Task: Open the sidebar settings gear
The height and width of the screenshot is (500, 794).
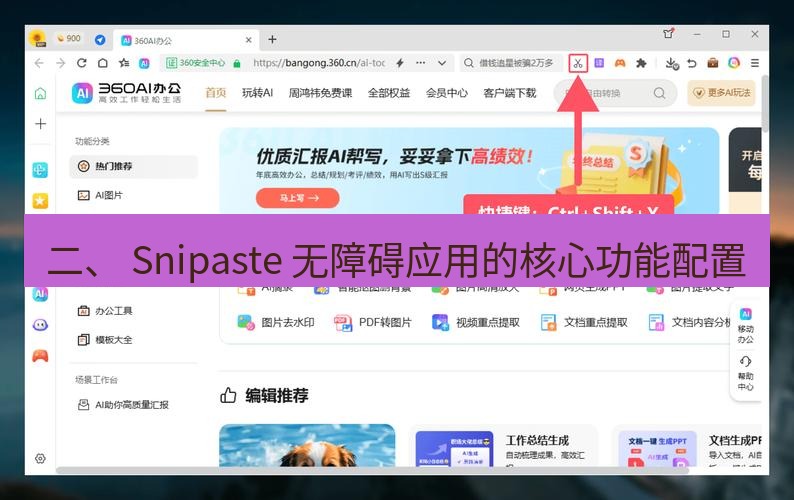Action: pyautogui.click(x=41, y=458)
